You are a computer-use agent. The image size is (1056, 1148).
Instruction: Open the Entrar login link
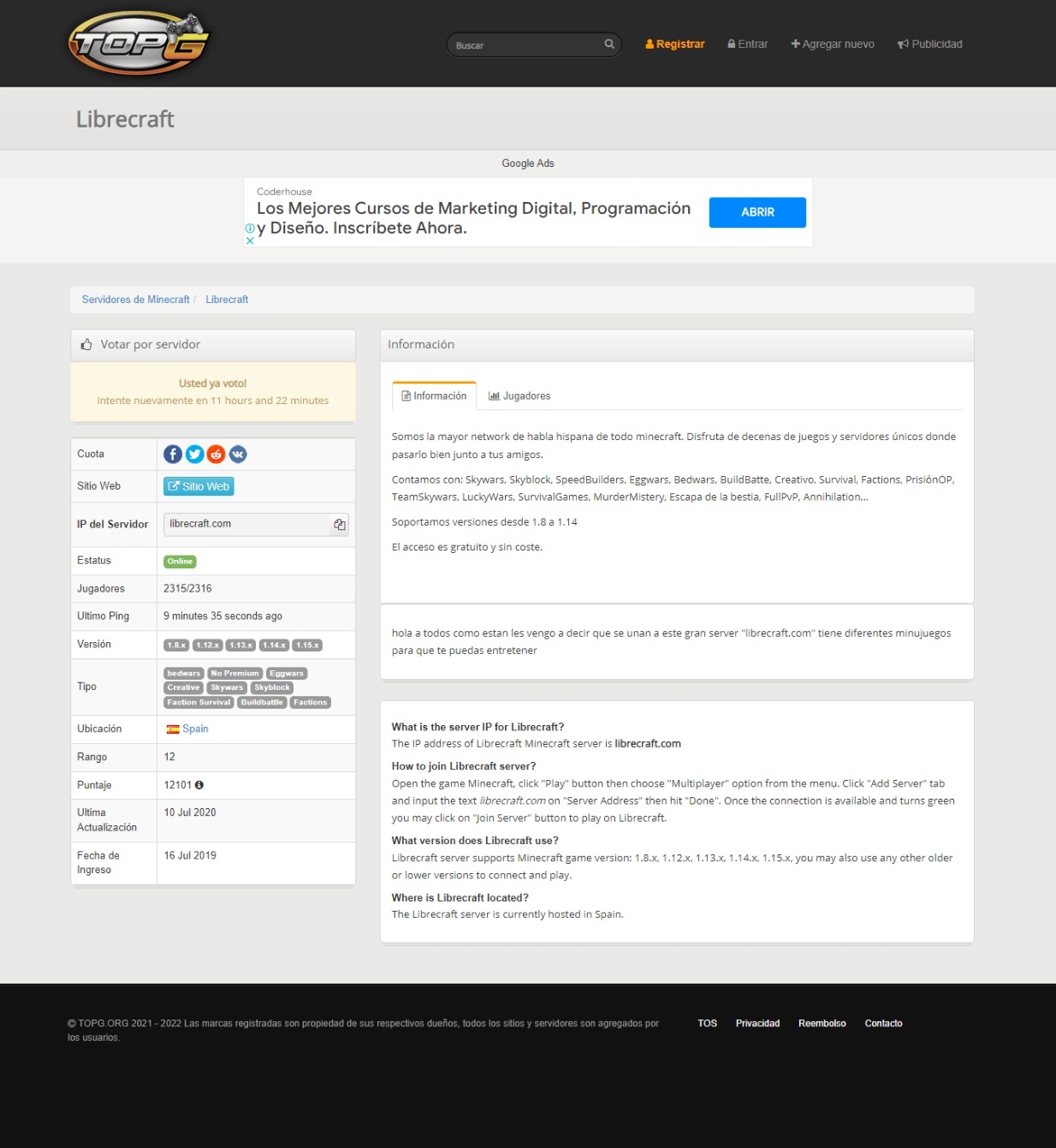[x=748, y=45]
